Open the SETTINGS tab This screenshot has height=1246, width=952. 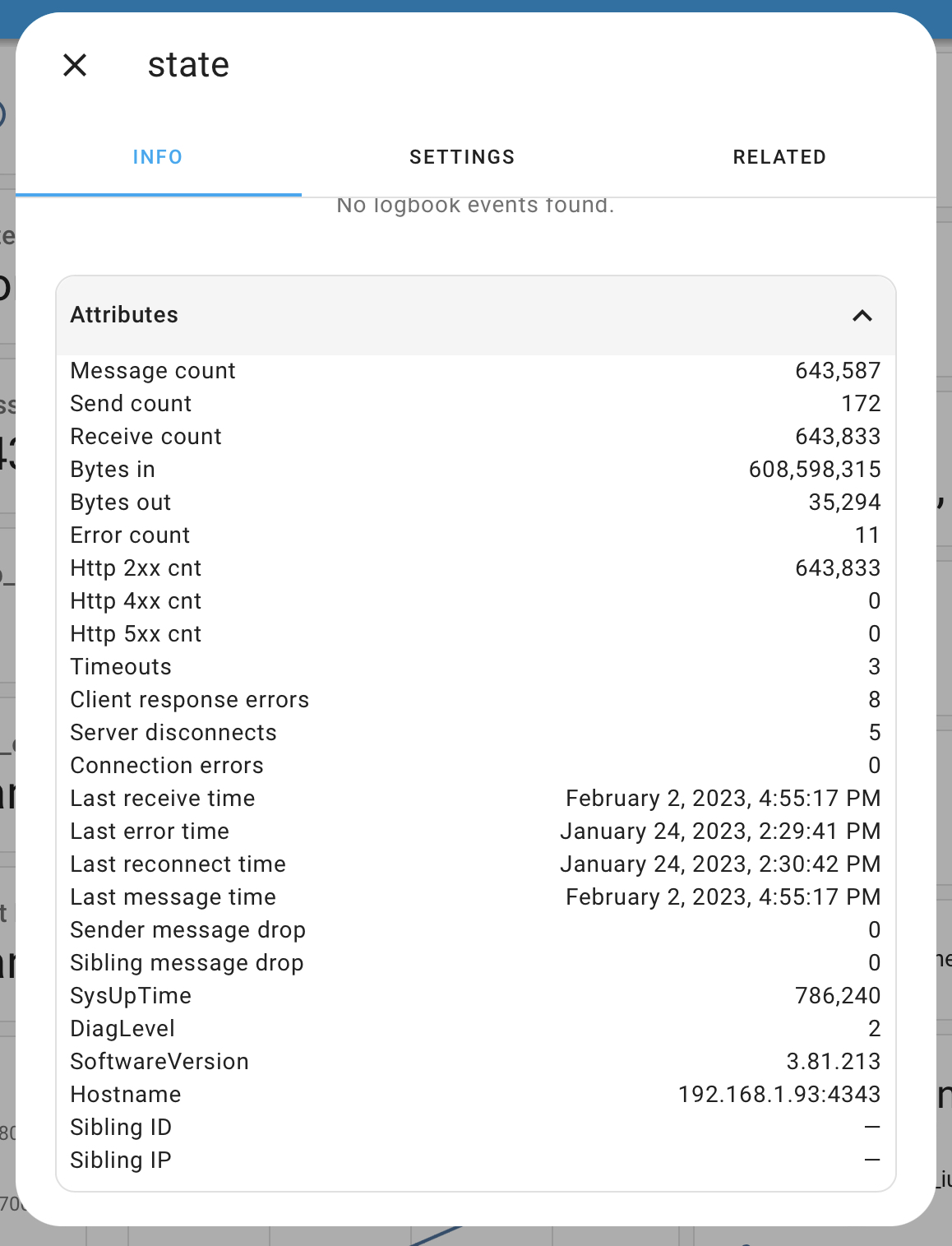point(462,157)
